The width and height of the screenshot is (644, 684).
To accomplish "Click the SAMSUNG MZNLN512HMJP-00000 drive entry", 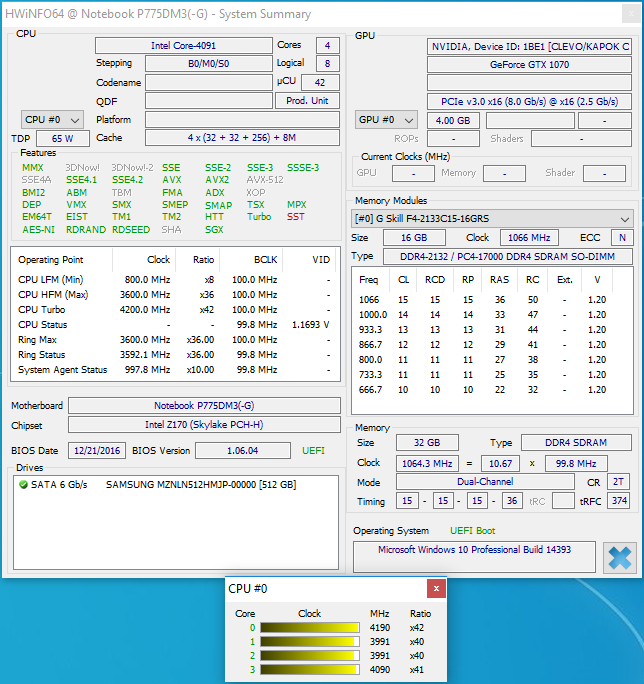I will click(x=201, y=484).
